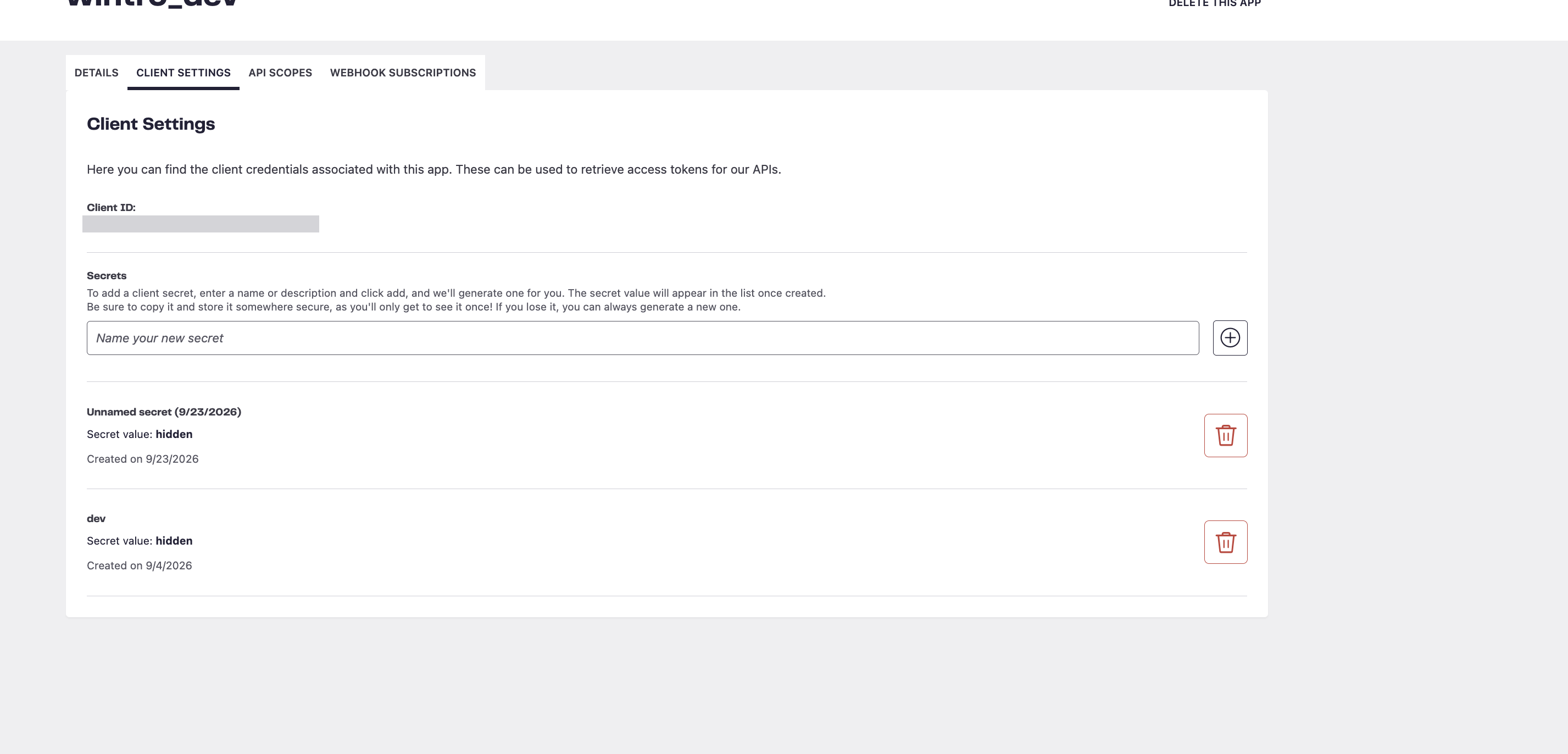
Task: Switch to the Details tab
Action: coord(96,73)
